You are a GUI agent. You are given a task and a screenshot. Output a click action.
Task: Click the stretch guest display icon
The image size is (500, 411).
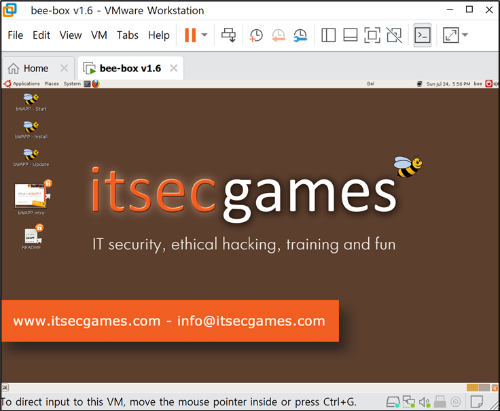451,35
